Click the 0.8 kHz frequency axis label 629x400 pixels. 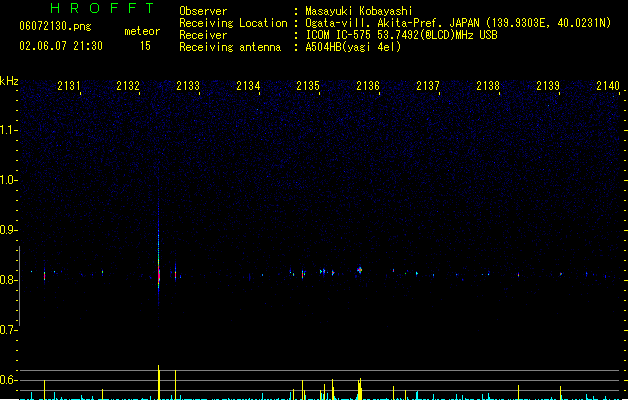(8, 280)
